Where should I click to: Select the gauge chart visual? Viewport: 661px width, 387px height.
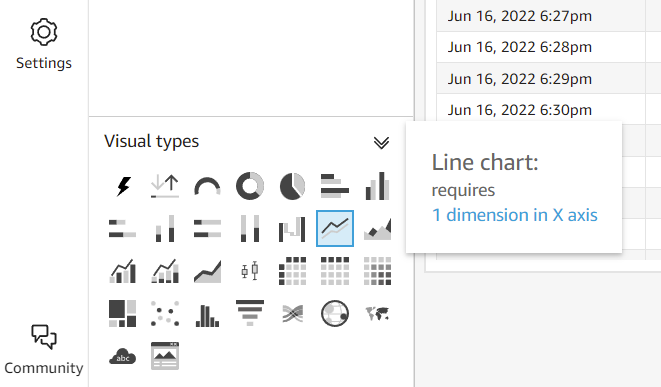(x=207, y=186)
